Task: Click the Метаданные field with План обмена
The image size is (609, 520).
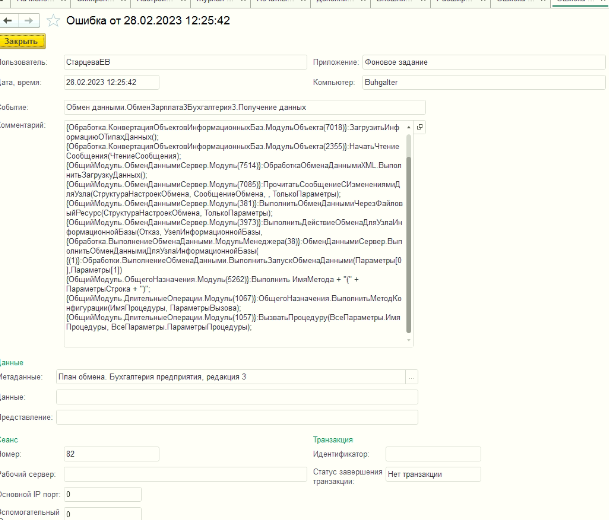Action: [x=229, y=377]
